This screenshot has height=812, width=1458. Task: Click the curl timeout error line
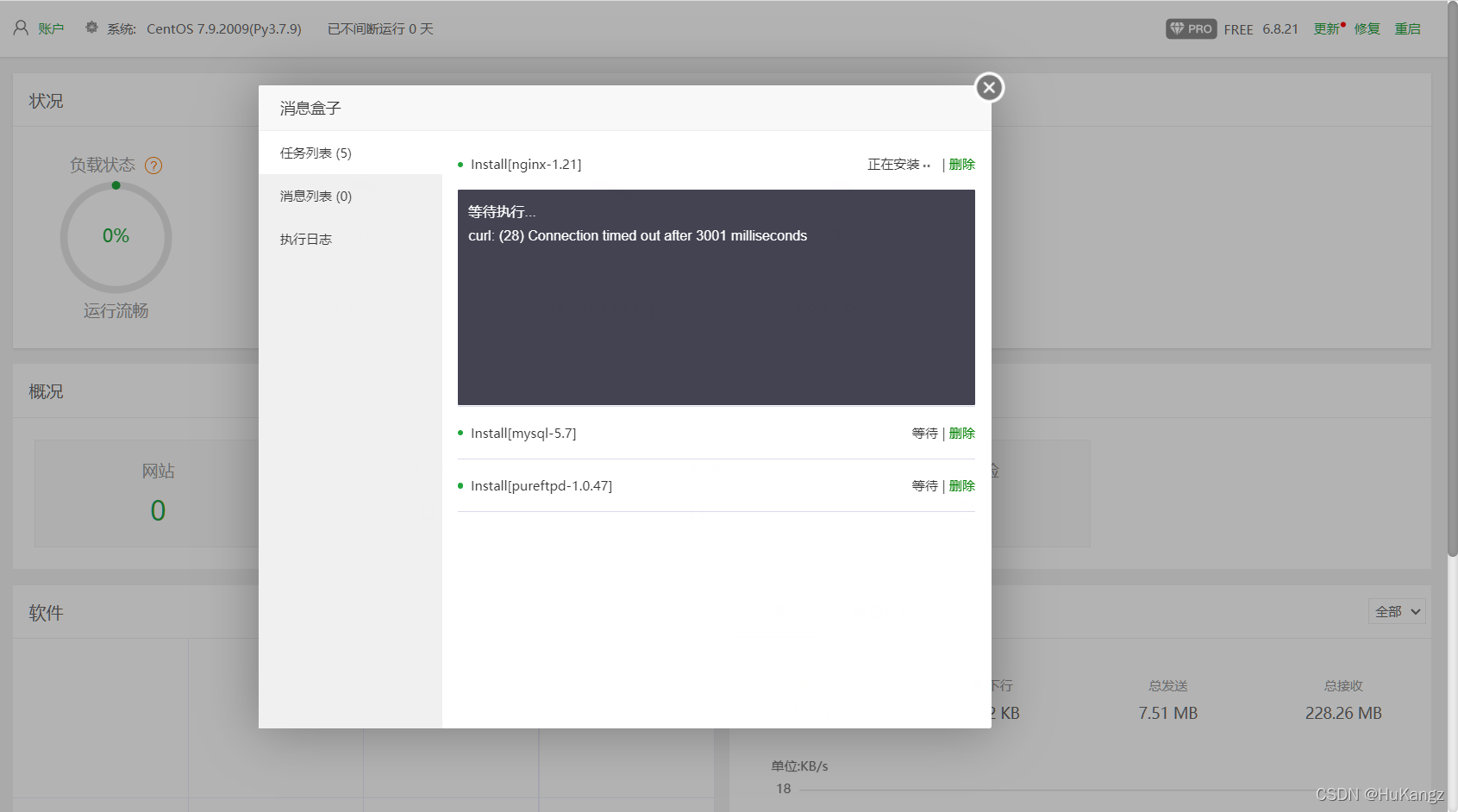pyautogui.click(x=637, y=235)
